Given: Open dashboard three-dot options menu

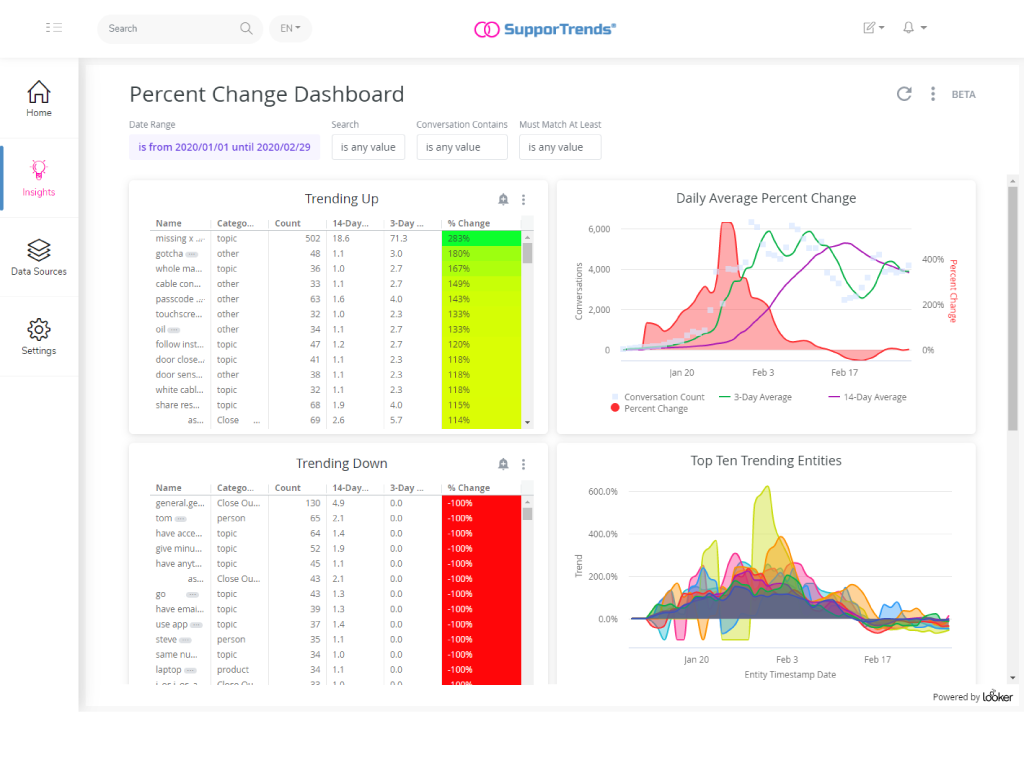Looking at the screenshot, I should [933, 94].
